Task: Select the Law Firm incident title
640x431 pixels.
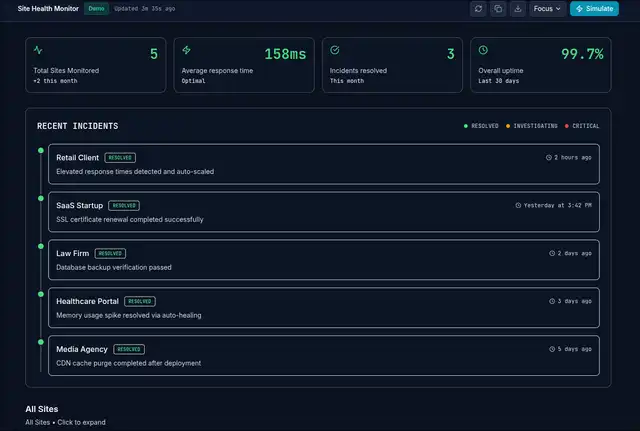Action: pos(73,253)
